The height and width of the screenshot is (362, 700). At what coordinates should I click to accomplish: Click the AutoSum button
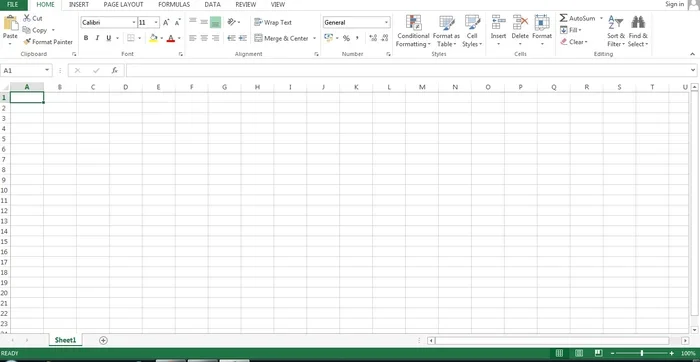coord(577,18)
